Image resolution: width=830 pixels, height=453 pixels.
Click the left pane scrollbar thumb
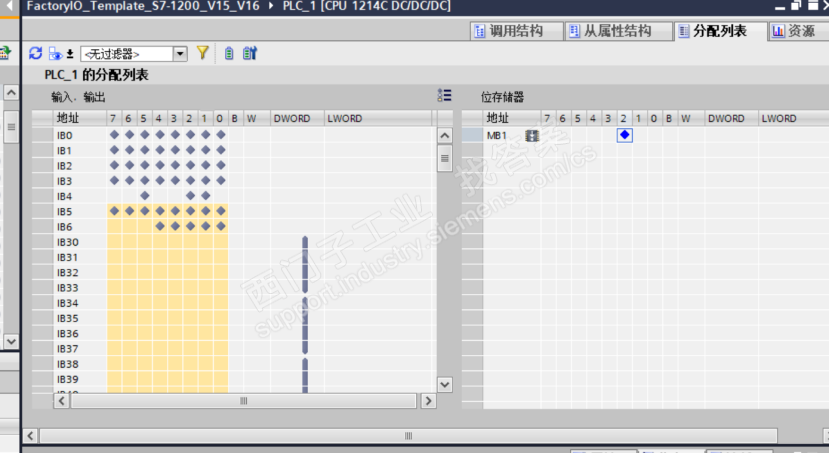[x=11, y=127]
